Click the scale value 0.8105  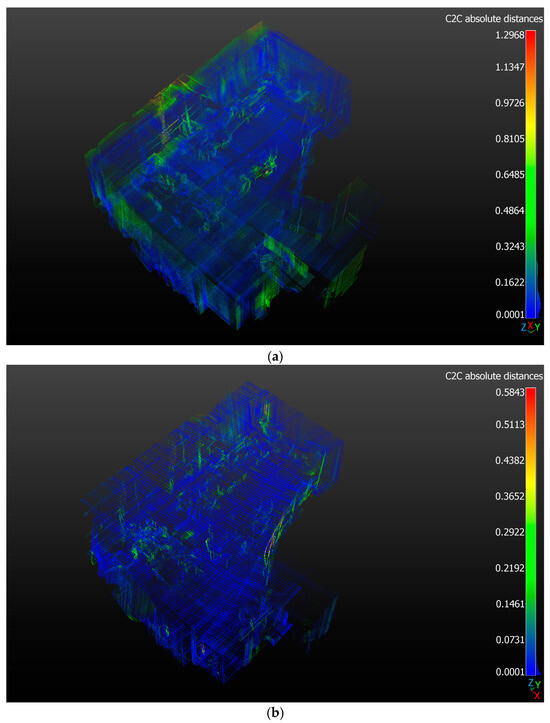point(510,139)
